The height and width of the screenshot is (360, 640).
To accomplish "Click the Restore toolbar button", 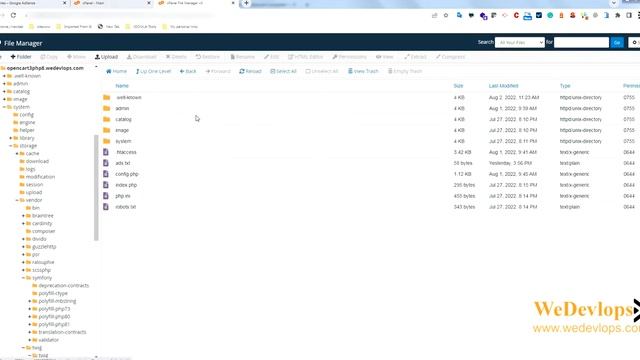I will click(x=207, y=57).
